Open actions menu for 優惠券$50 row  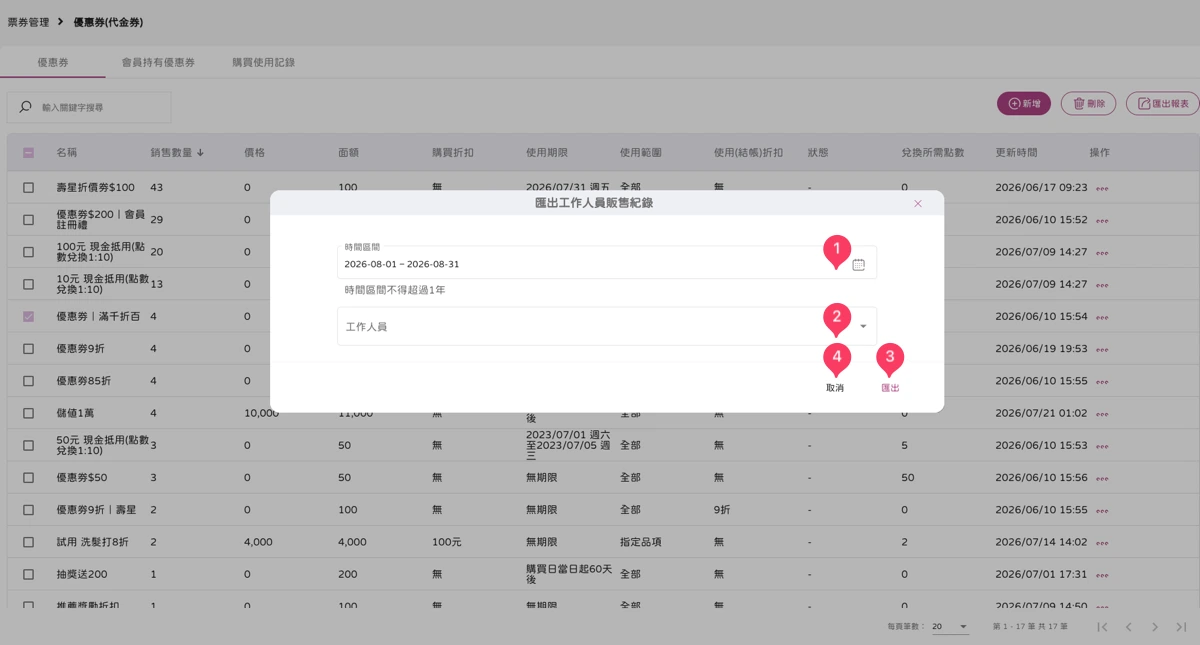[1102, 478]
